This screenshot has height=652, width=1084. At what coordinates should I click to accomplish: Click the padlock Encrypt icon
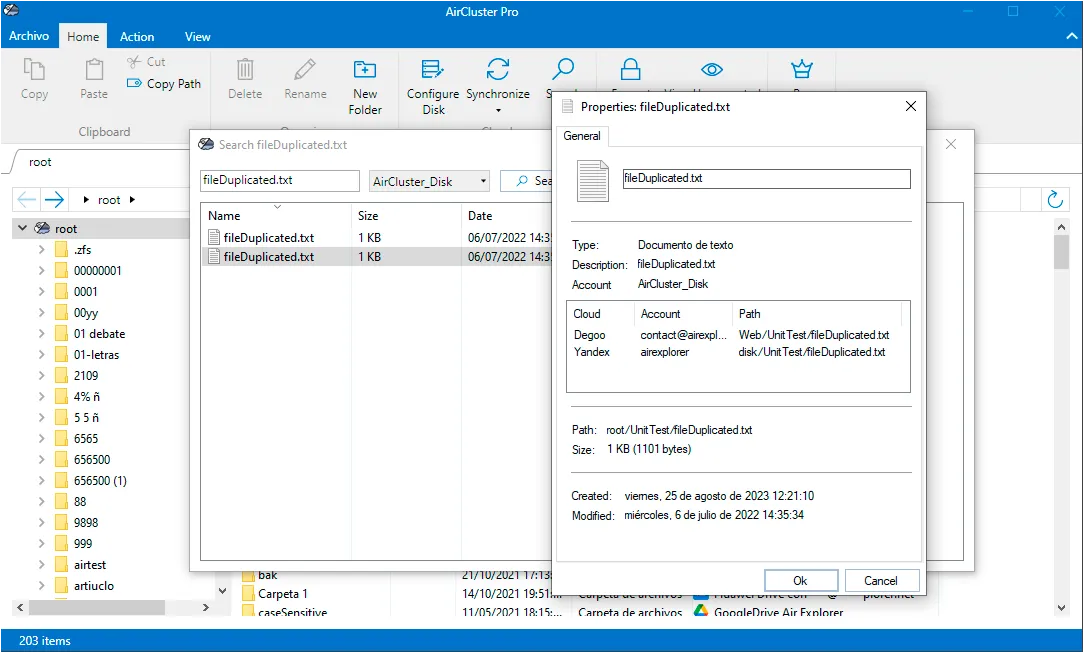630,70
